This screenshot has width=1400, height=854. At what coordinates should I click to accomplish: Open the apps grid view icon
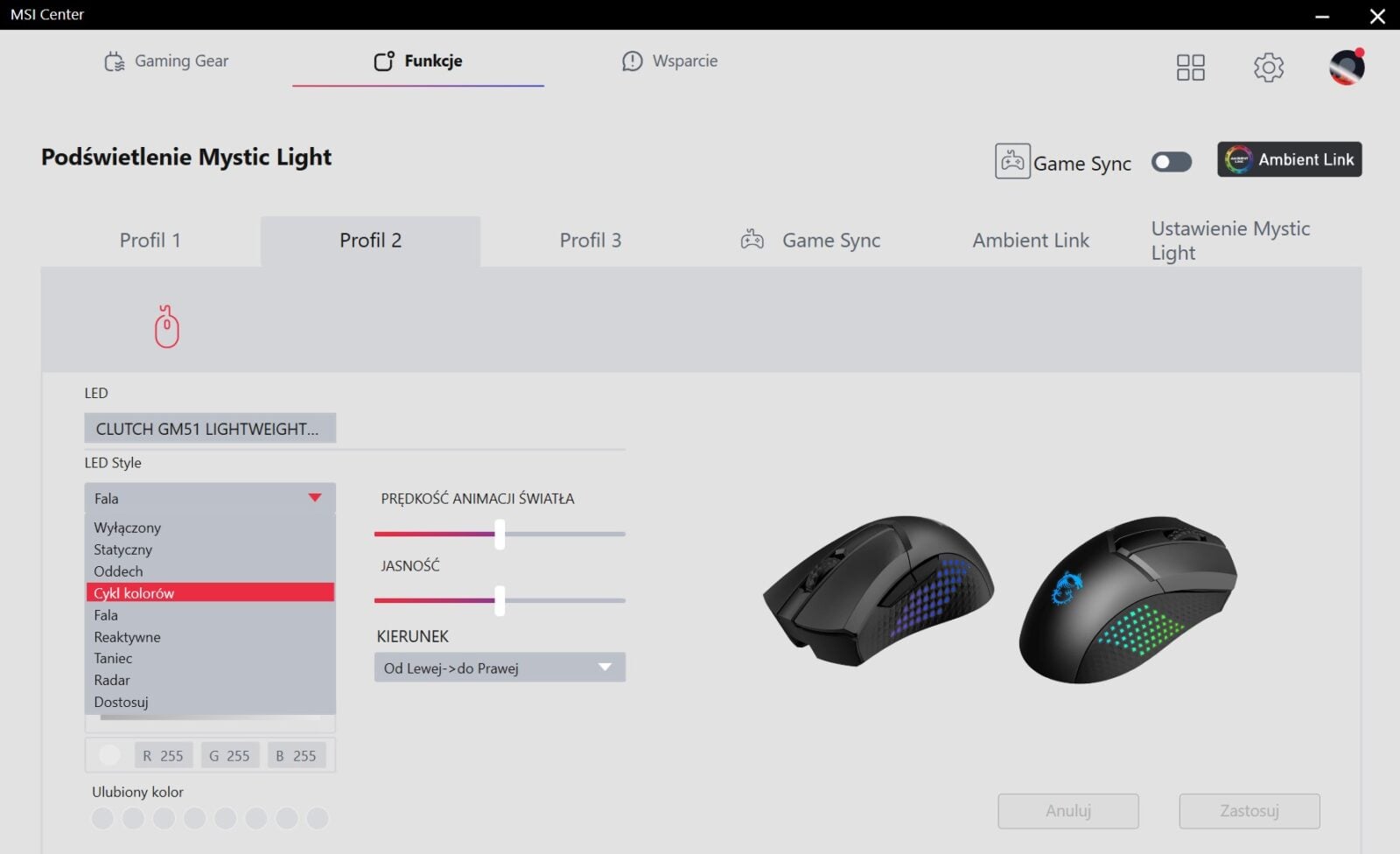tap(1190, 67)
